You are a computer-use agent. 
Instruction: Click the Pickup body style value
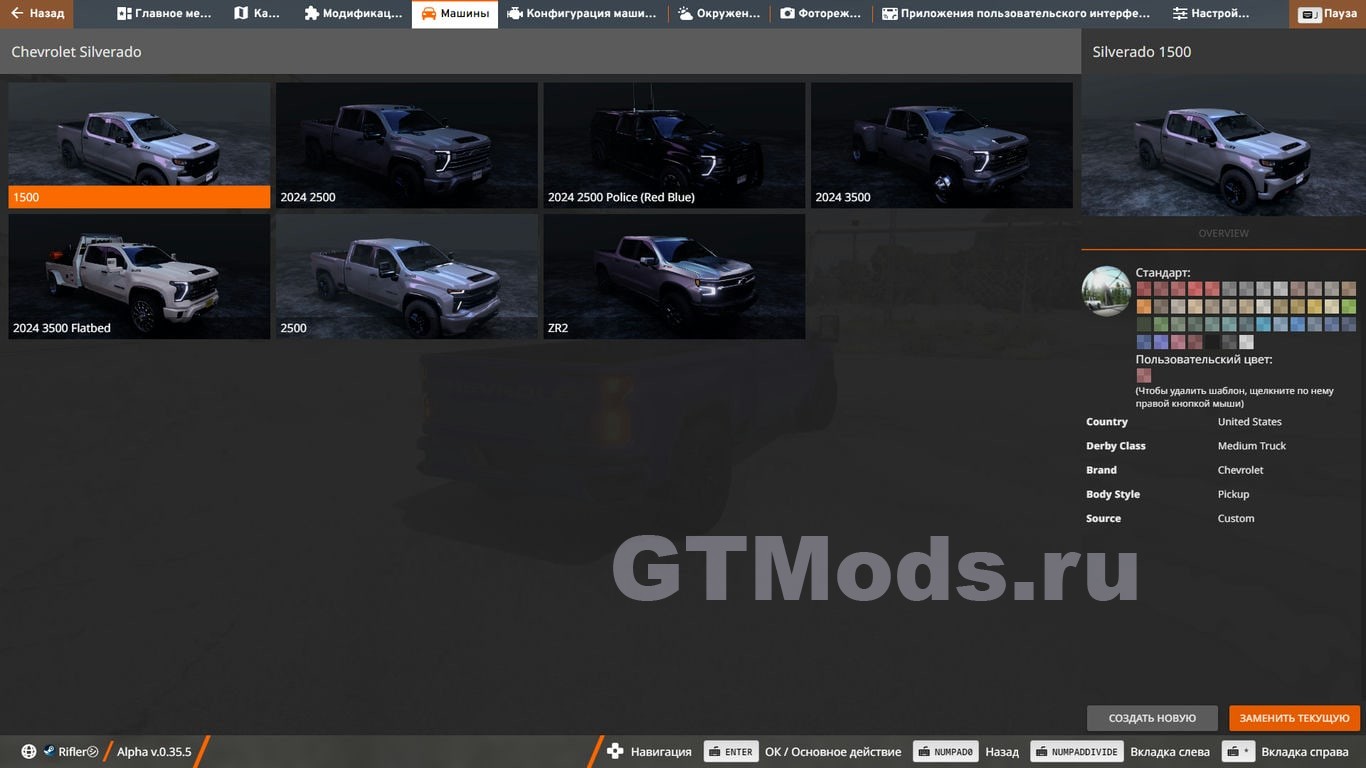1234,494
